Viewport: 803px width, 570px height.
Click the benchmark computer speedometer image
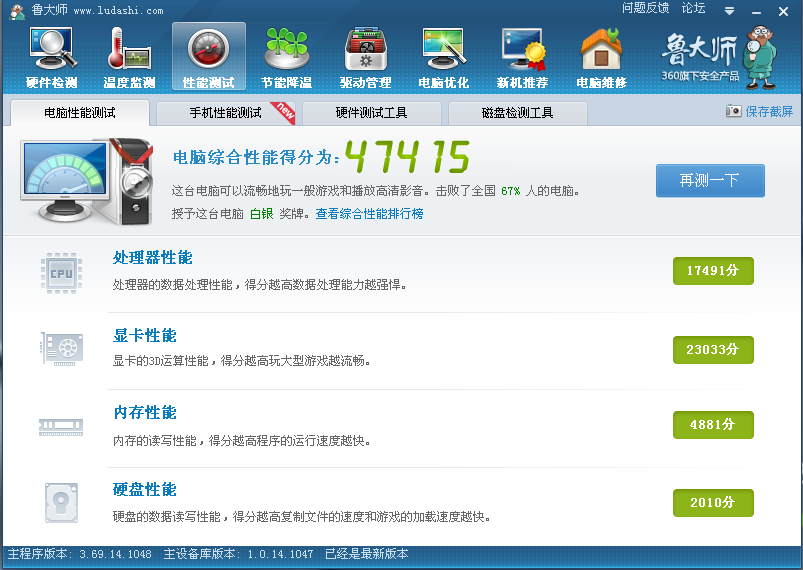point(87,181)
